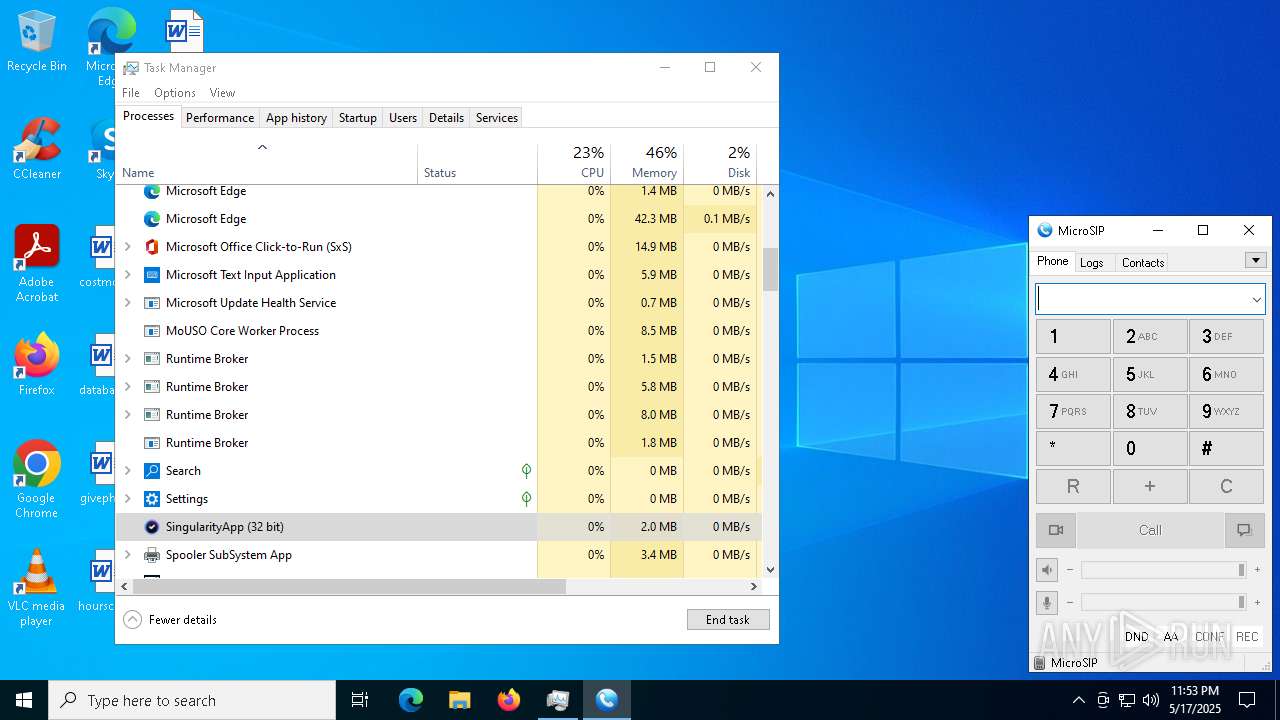Dial the 5 JKL keypad button
1280x720 pixels.
pyautogui.click(x=1150, y=375)
